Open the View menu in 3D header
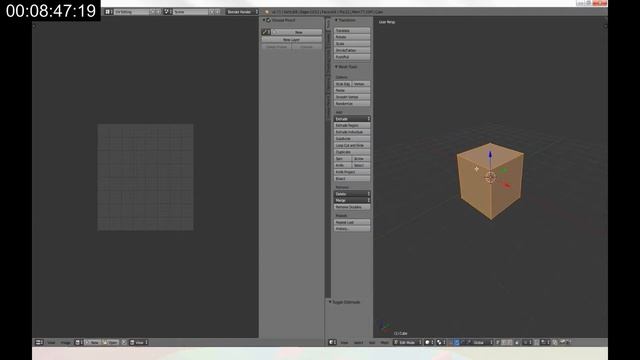Screen dimensions: 640x360 click(344, 342)
